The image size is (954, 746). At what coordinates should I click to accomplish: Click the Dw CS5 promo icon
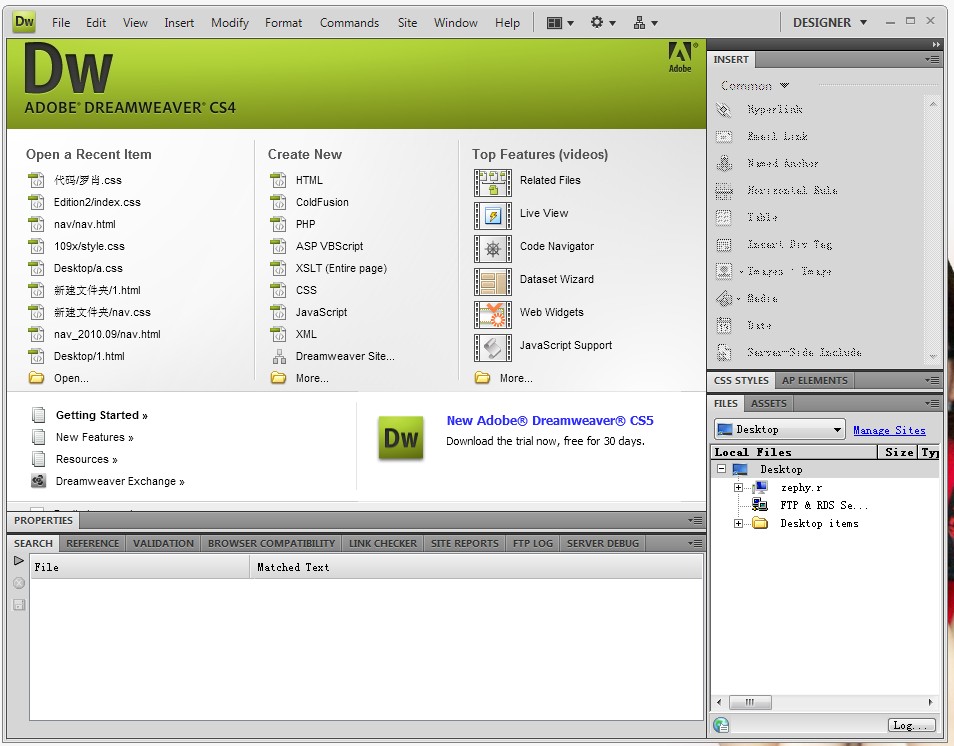click(x=400, y=437)
